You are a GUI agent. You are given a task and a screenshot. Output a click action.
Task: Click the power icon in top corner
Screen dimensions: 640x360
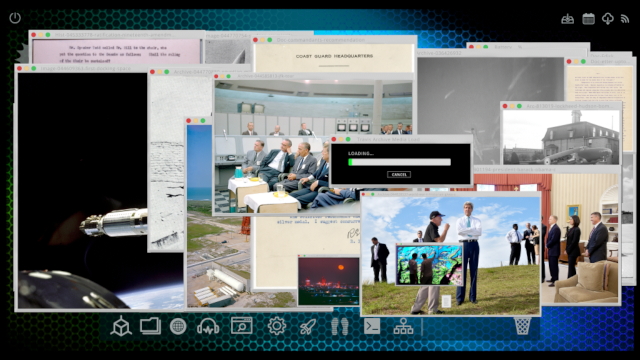pos(15,18)
